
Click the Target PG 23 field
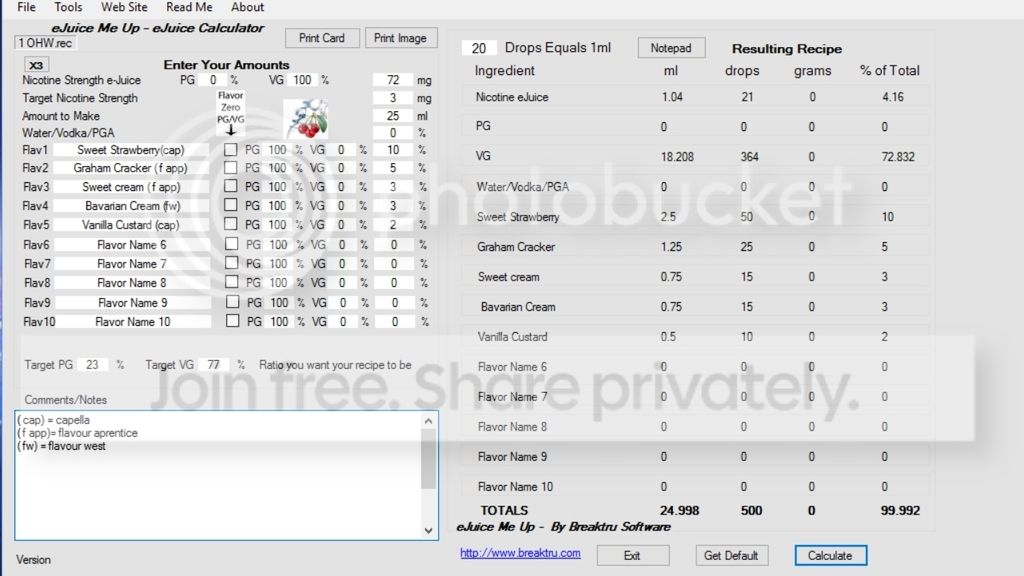92,364
